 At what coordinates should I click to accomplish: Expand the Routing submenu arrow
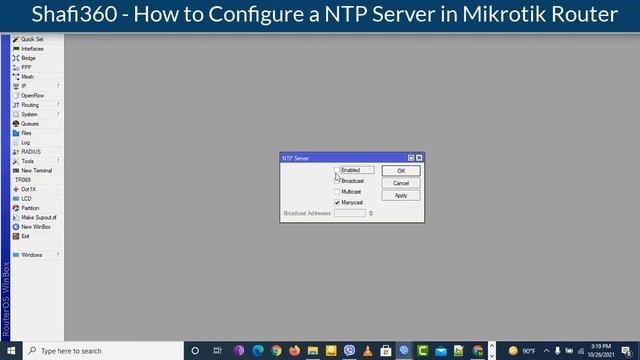tap(58, 105)
